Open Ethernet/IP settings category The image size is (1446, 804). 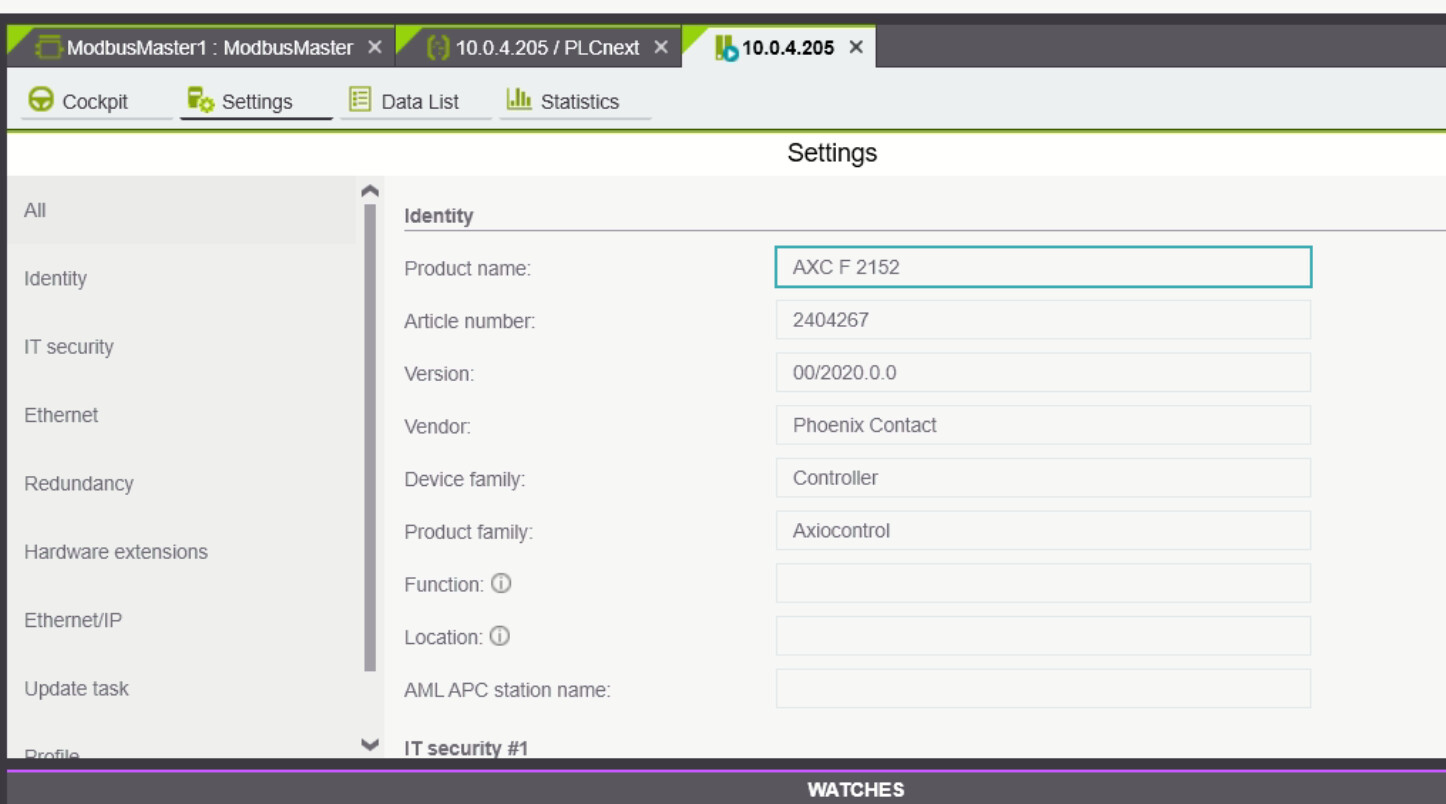(x=73, y=620)
